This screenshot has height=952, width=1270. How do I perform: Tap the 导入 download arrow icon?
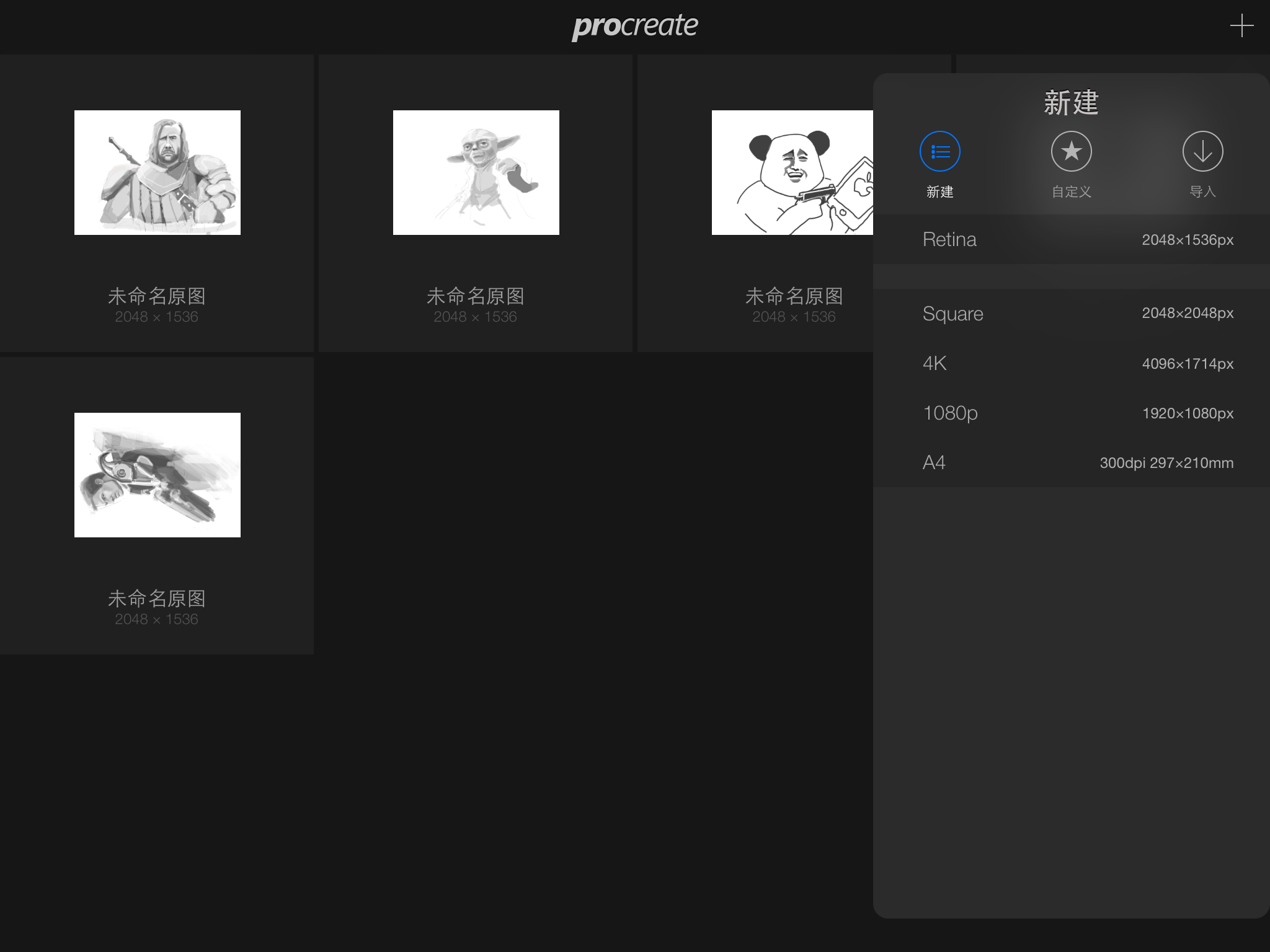click(1202, 151)
